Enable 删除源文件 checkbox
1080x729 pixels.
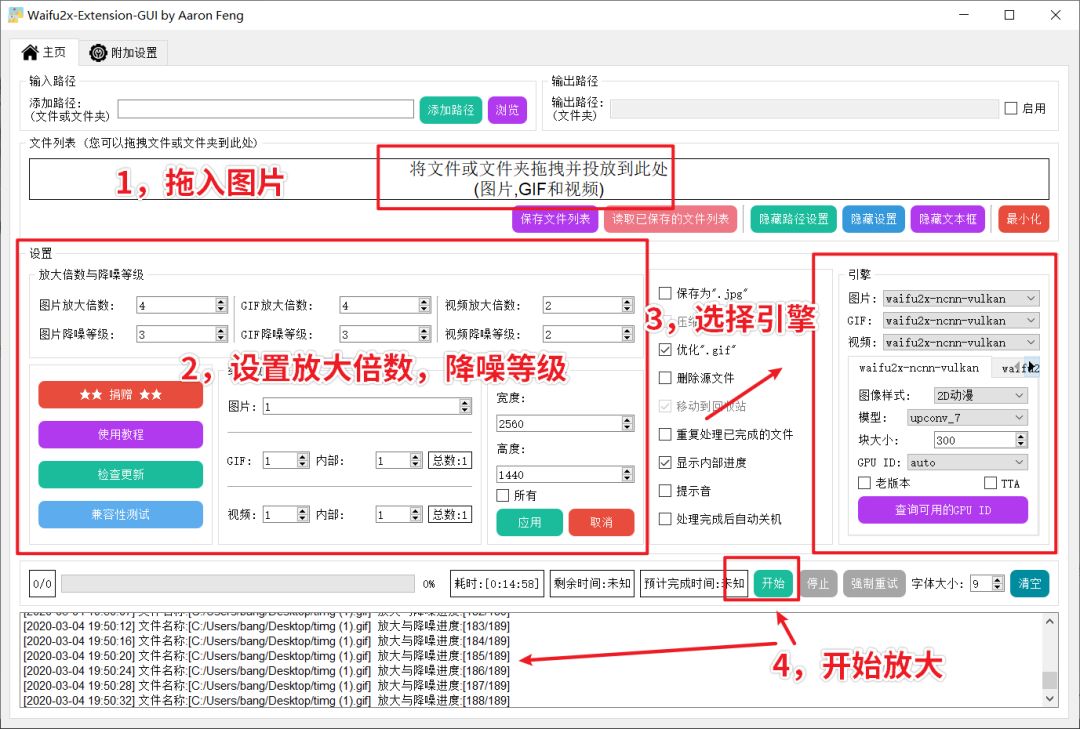tap(665, 378)
